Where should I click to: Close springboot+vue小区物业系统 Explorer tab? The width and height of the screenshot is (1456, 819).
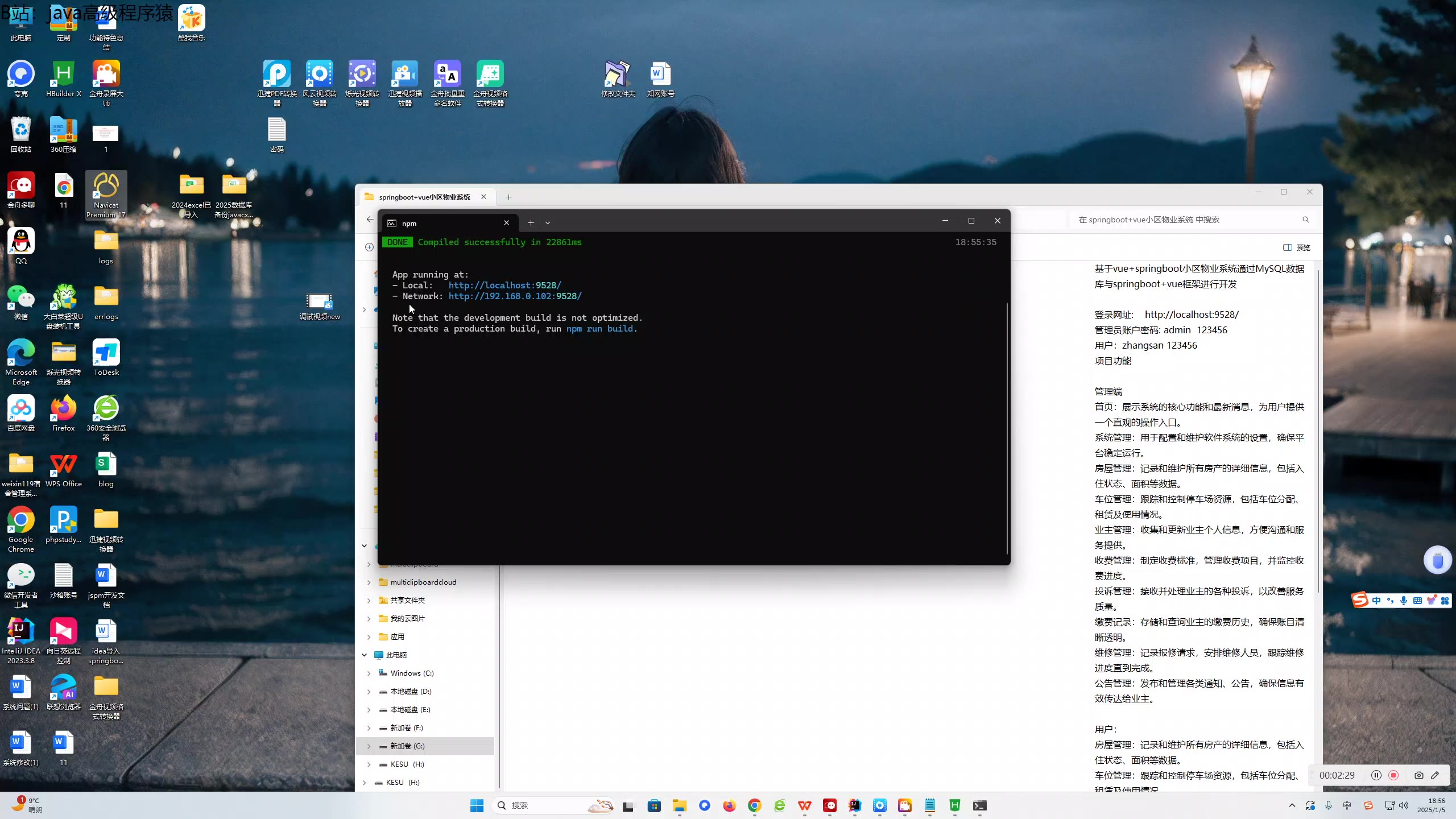tap(483, 197)
